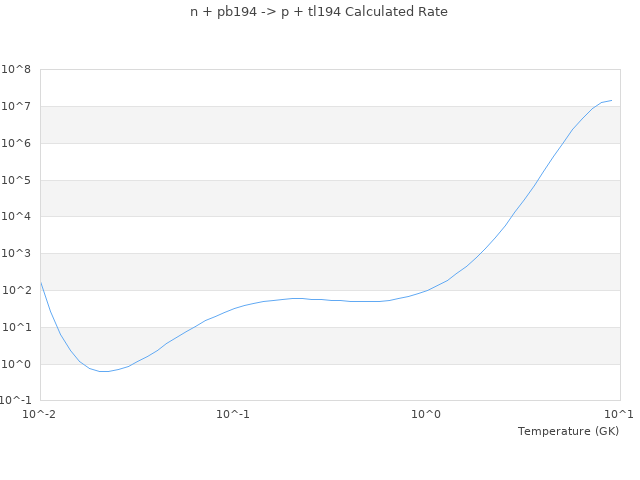Select the 10^3 y-axis tick label

point(16,254)
